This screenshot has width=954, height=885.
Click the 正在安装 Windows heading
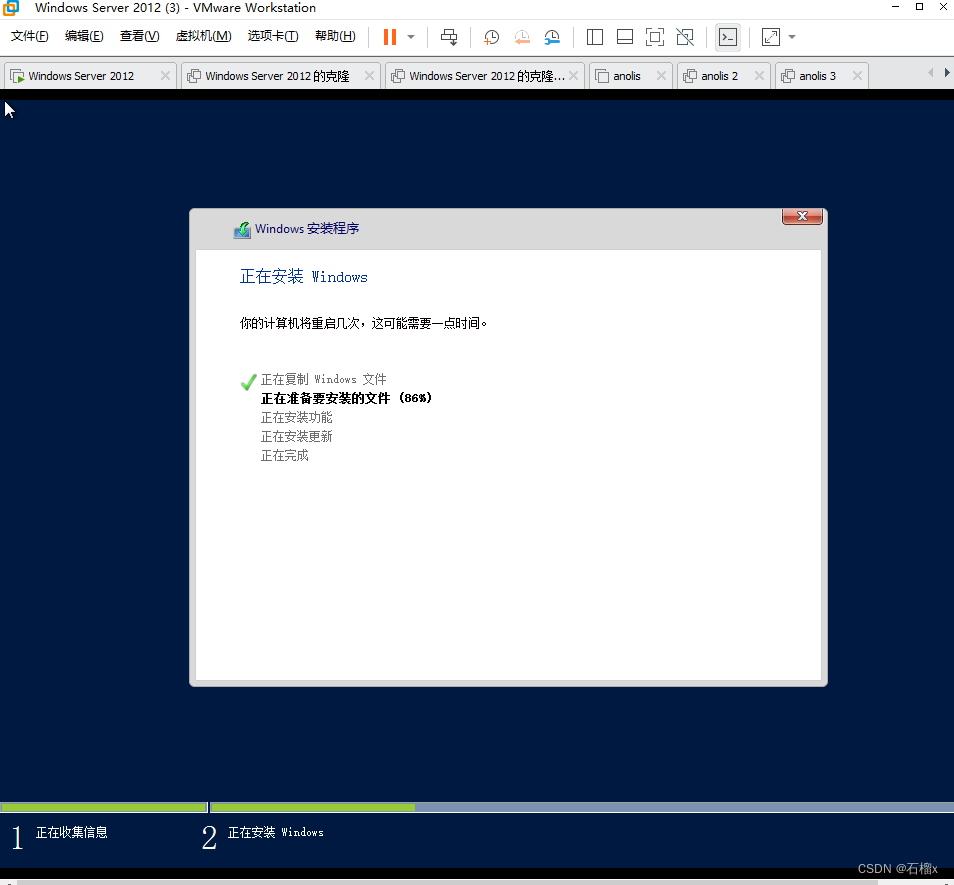tap(304, 277)
